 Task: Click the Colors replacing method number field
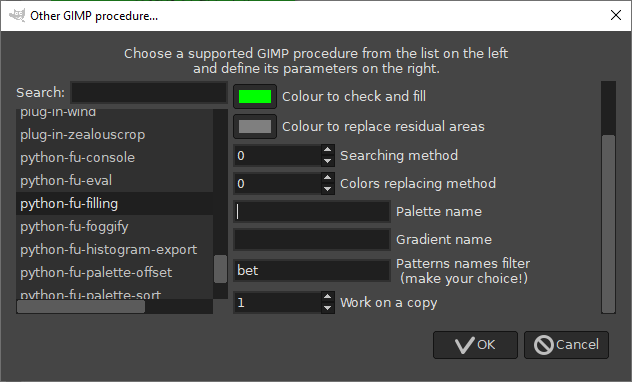[x=277, y=184]
